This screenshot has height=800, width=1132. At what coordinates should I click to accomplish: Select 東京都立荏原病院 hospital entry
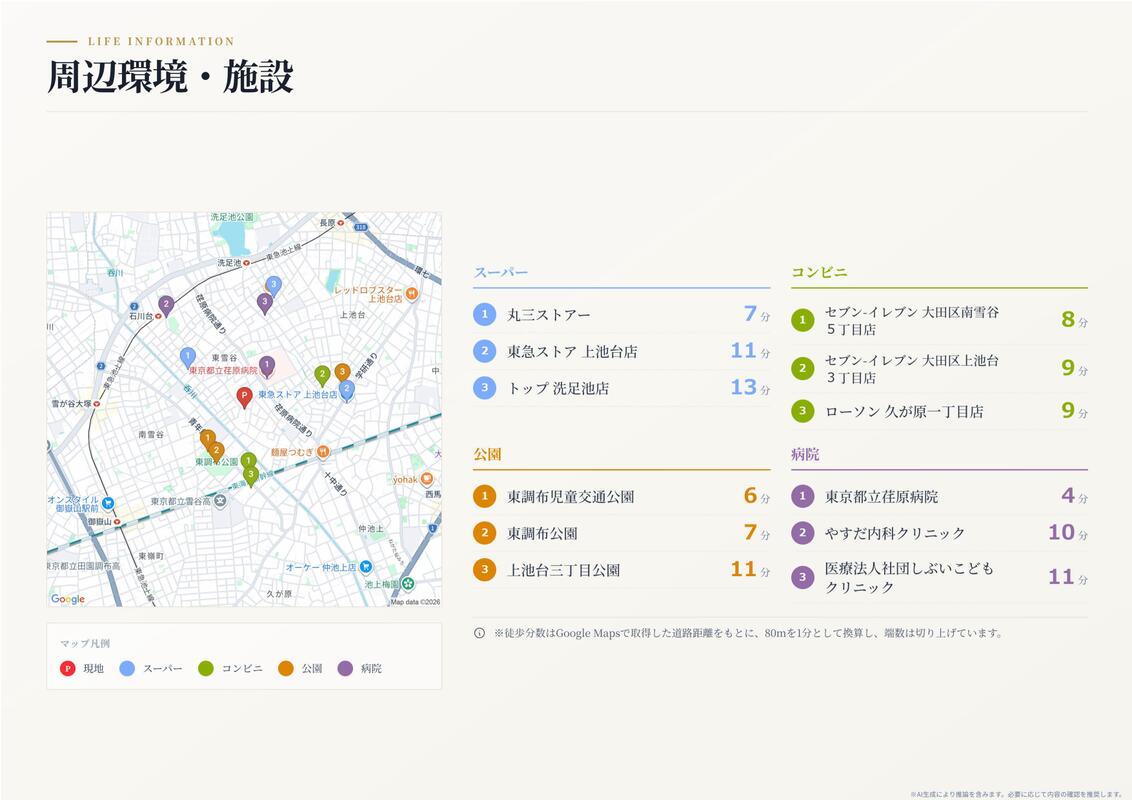pos(939,496)
